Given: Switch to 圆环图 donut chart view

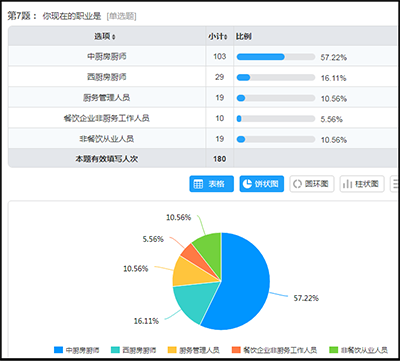Looking at the screenshot, I should point(312,184).
